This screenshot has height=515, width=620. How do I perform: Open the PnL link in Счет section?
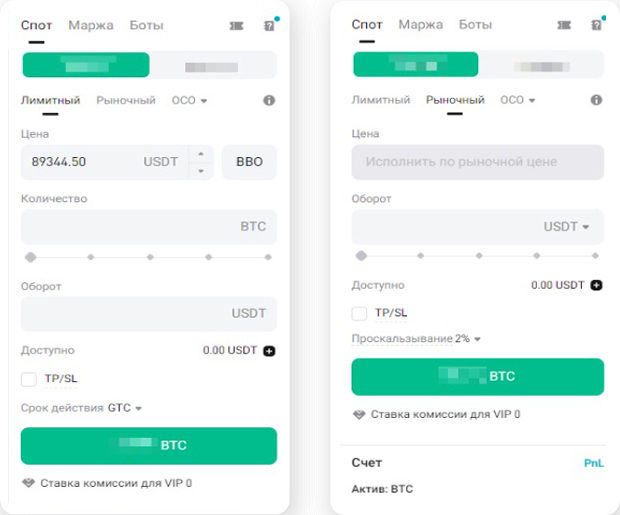click(594, 464)
